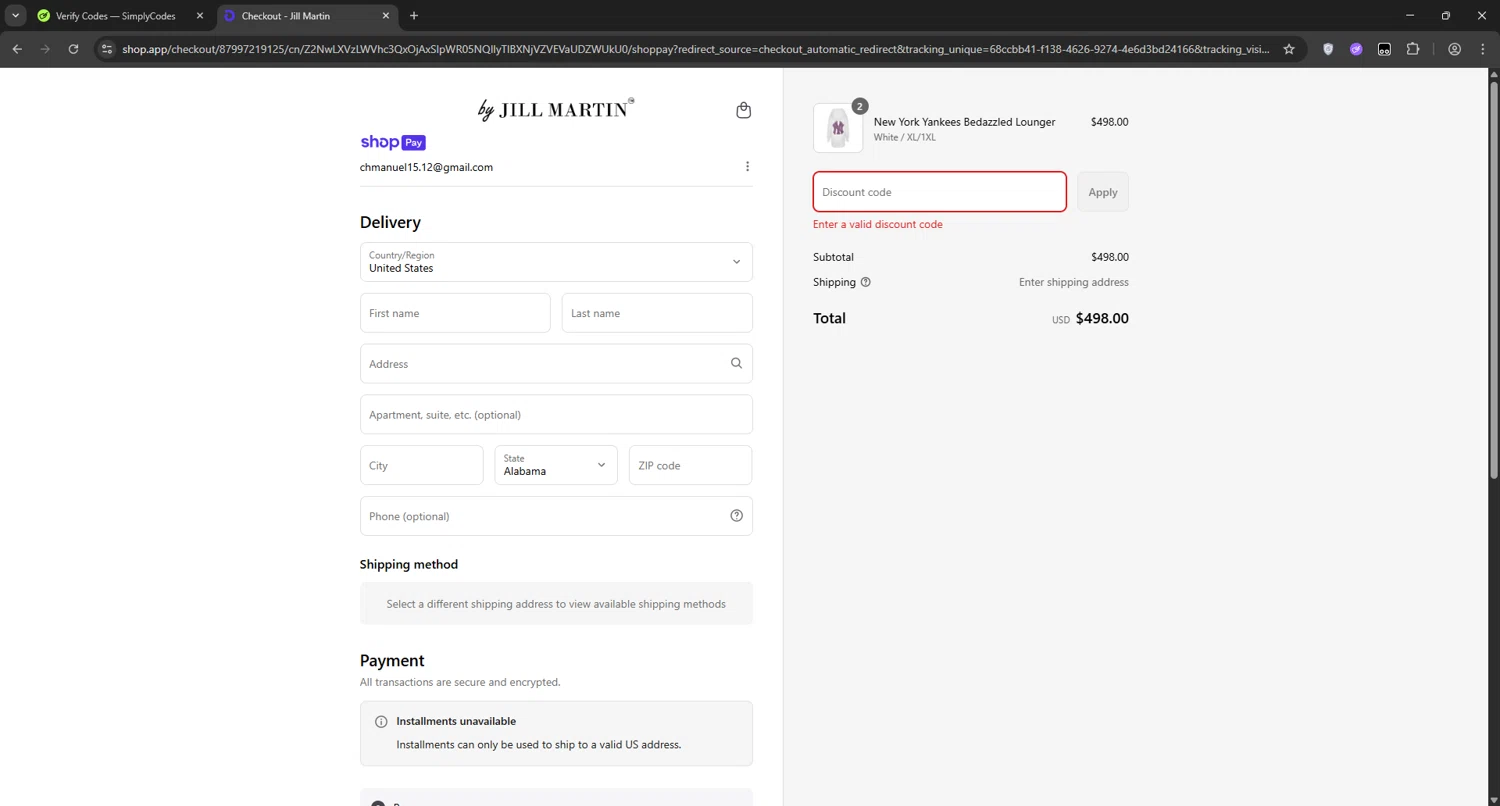Click the Apartment, suite, etc. field
1500x806 pixels.
click(556, 414)
